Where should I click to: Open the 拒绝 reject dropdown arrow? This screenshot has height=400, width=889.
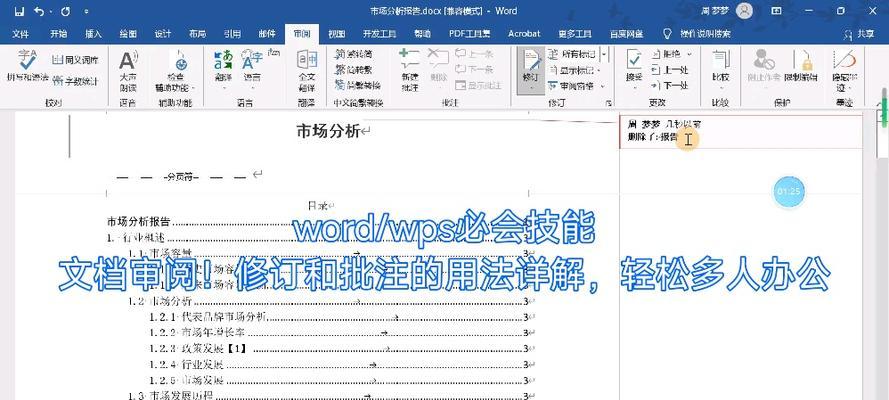pos(689,54)
